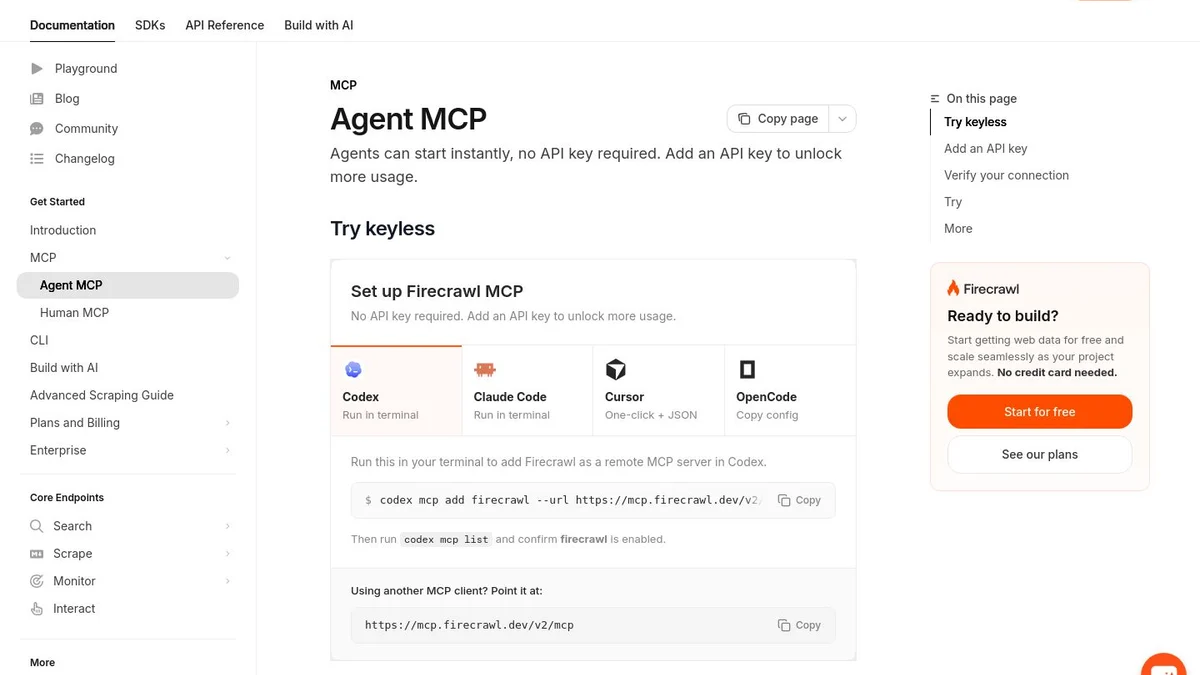Screen dimensions: 1200x675
Task: Click the codex mcp add command text
Action: point(568,500)
